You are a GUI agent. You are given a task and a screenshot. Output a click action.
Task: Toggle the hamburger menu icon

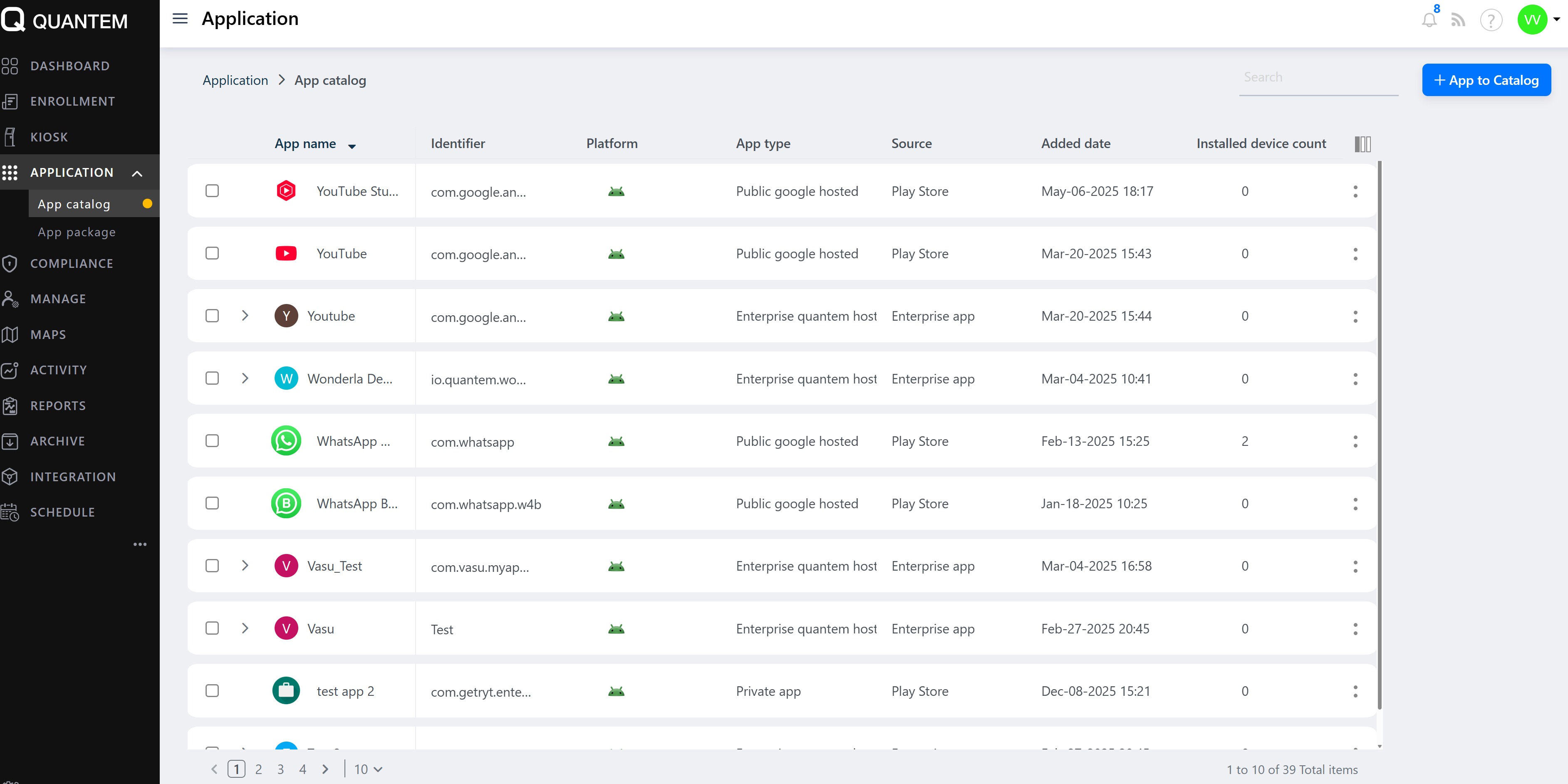point(180,19)
